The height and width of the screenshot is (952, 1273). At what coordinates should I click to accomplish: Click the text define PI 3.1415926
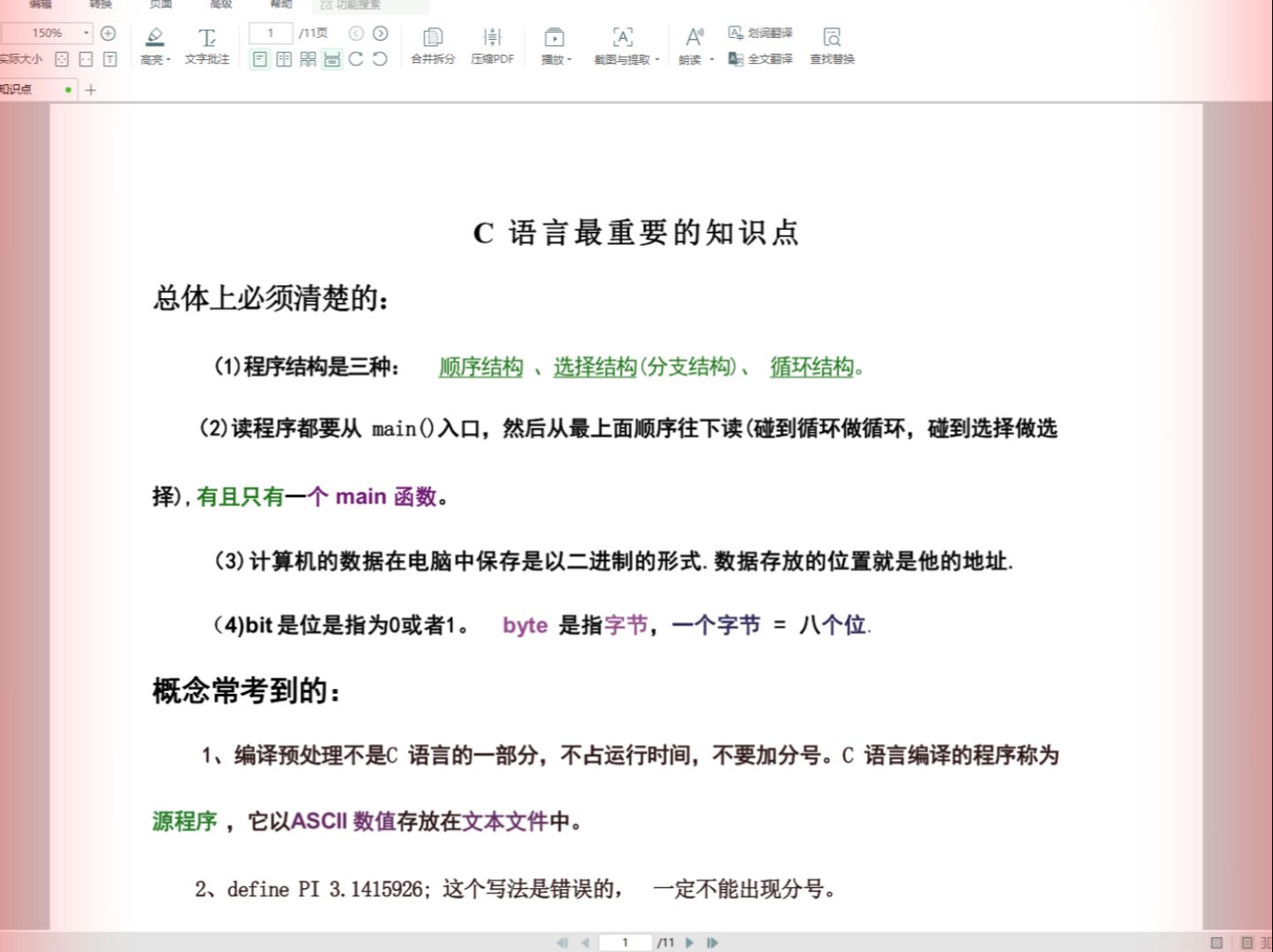coord(325,889)
